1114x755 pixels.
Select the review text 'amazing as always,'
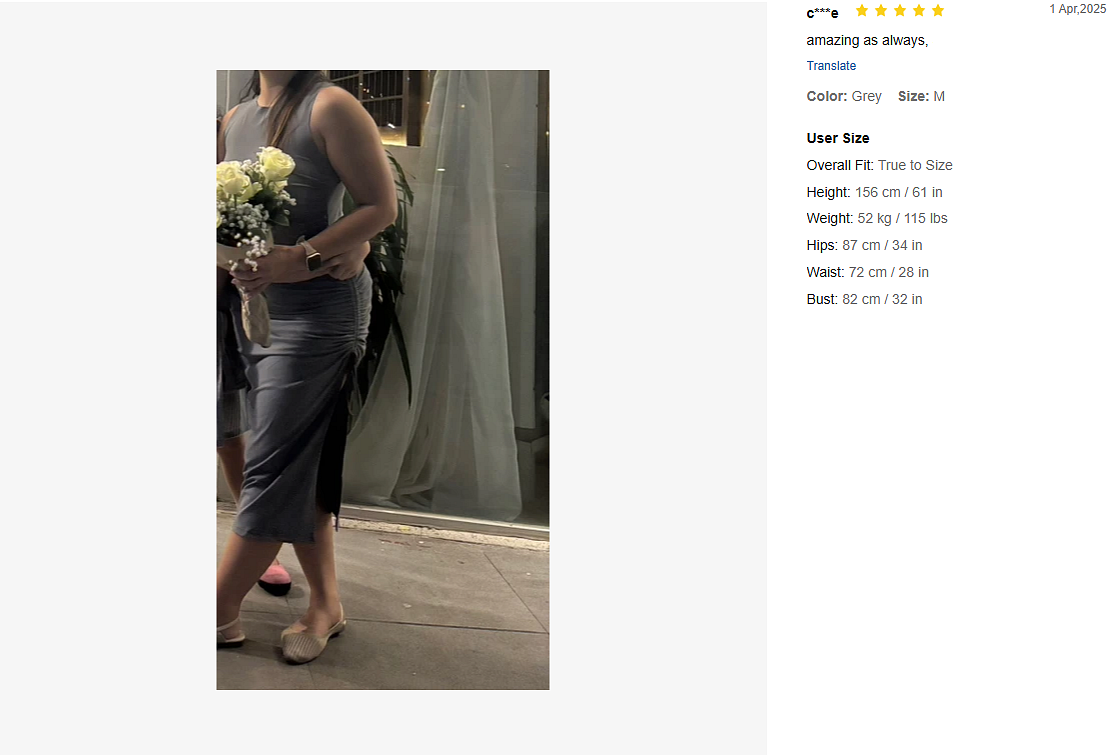(x=867, y=40)
